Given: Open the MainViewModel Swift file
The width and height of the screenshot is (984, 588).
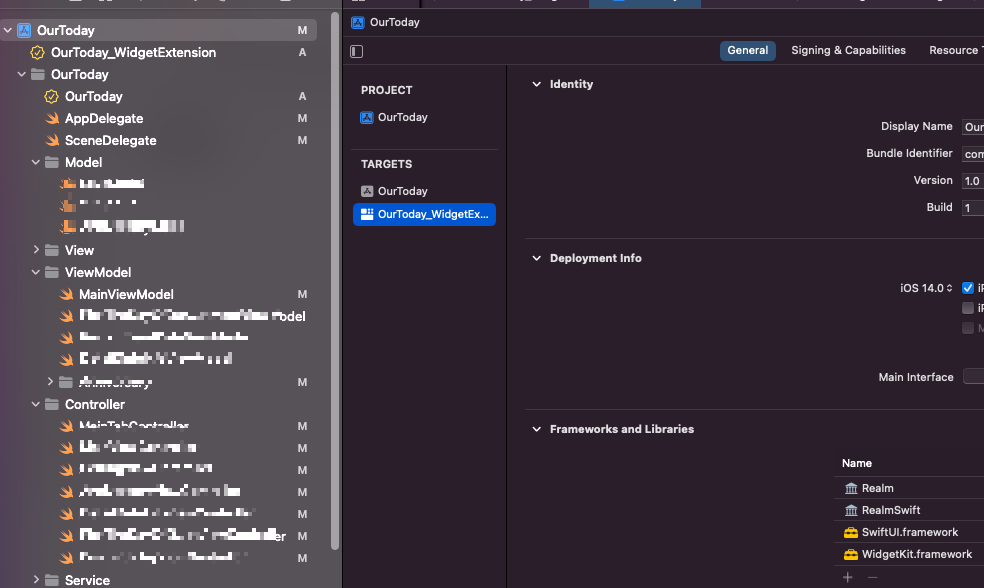Looking at the screenshot, I should point(126,294).
